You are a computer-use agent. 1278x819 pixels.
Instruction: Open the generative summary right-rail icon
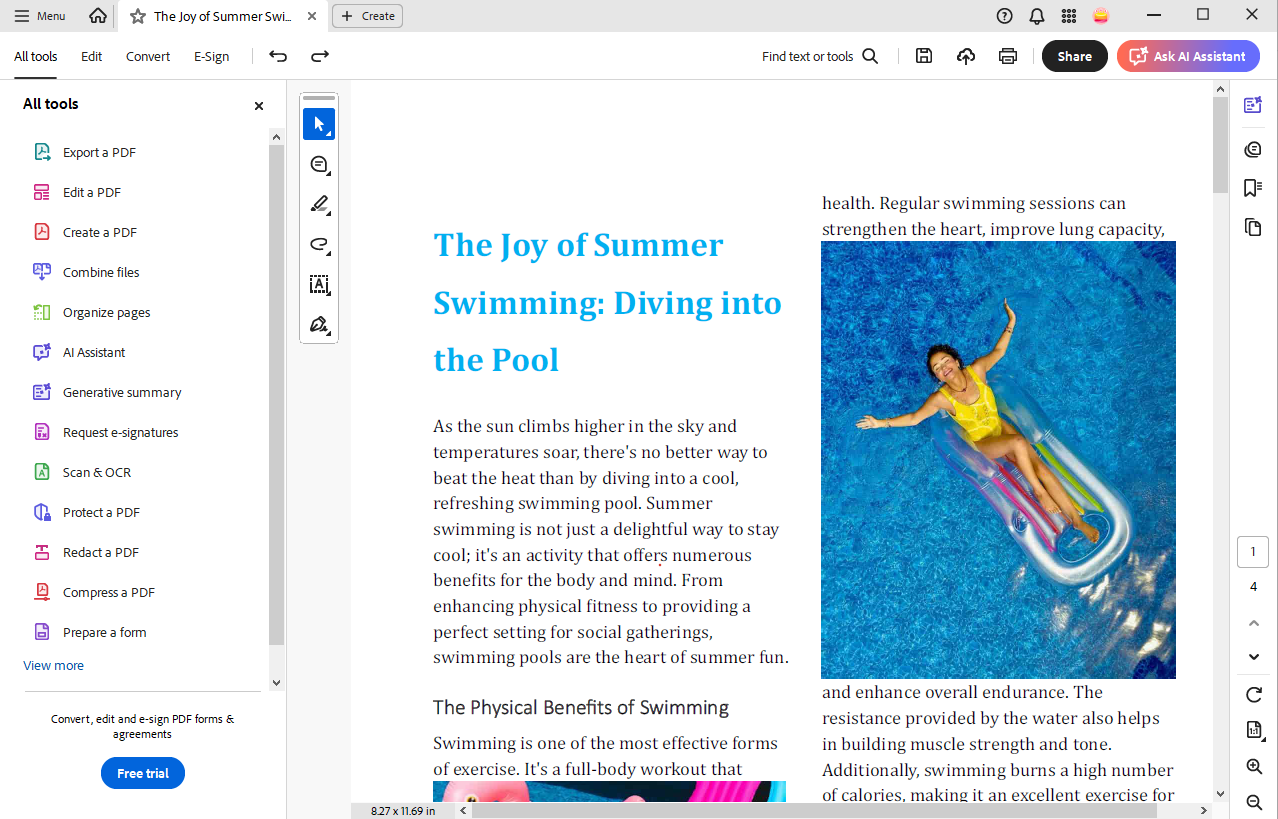click(1253, 105)
